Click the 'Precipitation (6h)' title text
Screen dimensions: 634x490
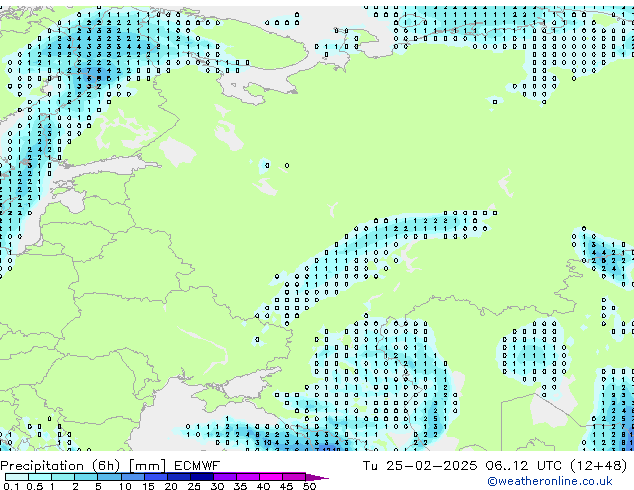pyautogui.click(x=60, y=466)
